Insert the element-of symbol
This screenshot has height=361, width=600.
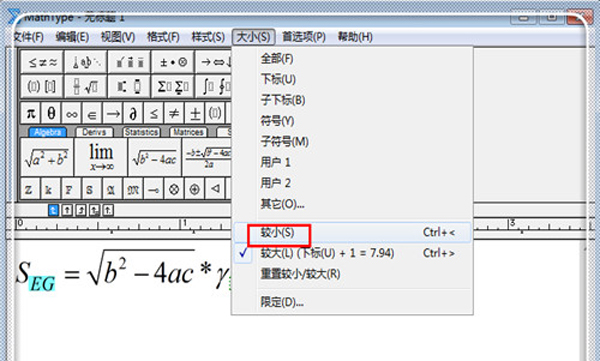92,113
